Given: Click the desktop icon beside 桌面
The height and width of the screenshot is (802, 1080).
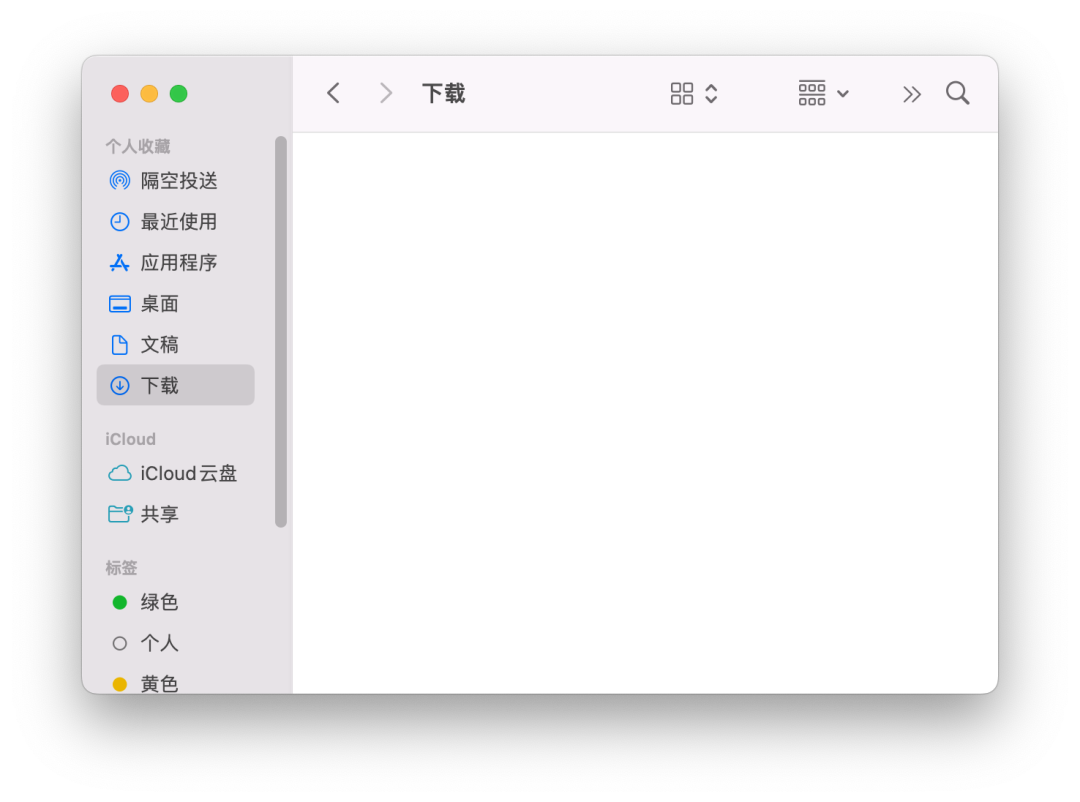Looking at the screenshot, I should [120, 304].
